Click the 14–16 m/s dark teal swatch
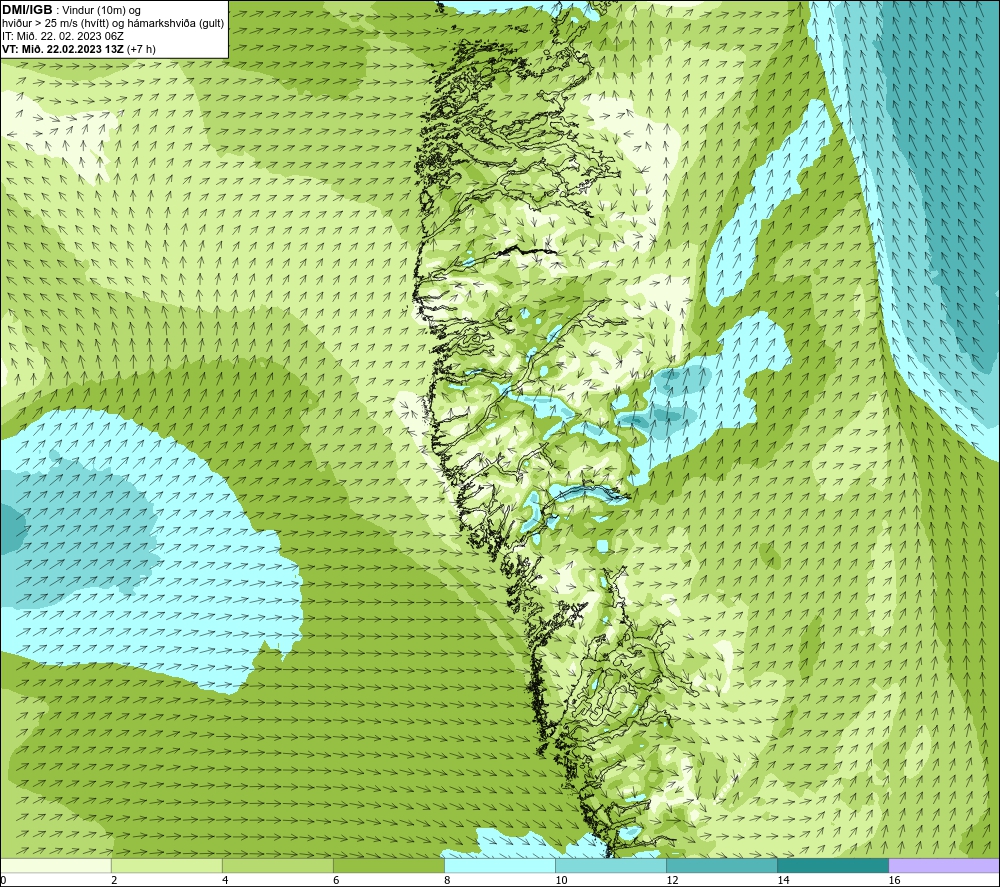This screenshot has height=887, width=1000. (833, 866)
